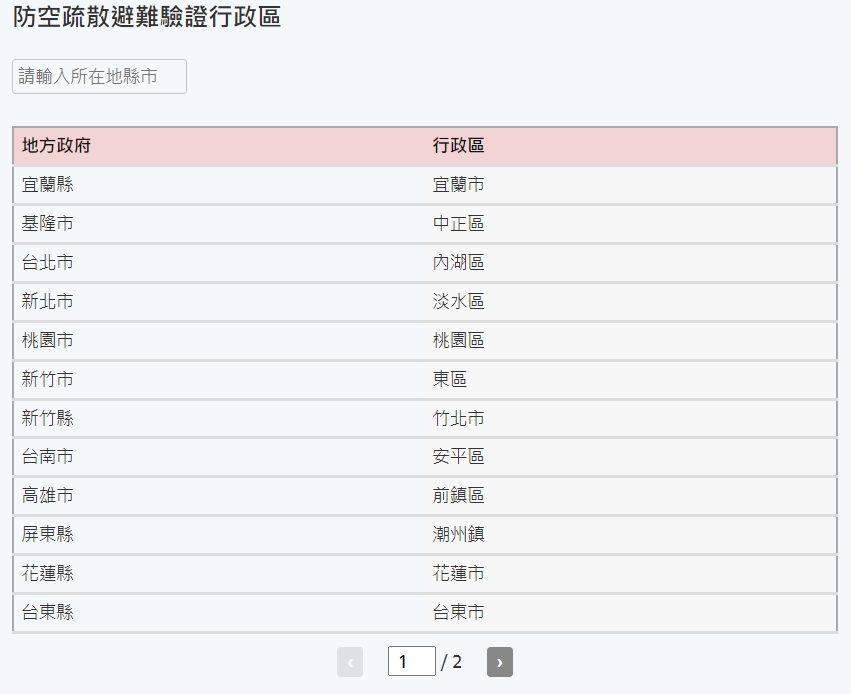Screen dimensions: 851x694
Task: Click the 內湖區 district cell
Action: pos(459,263)
